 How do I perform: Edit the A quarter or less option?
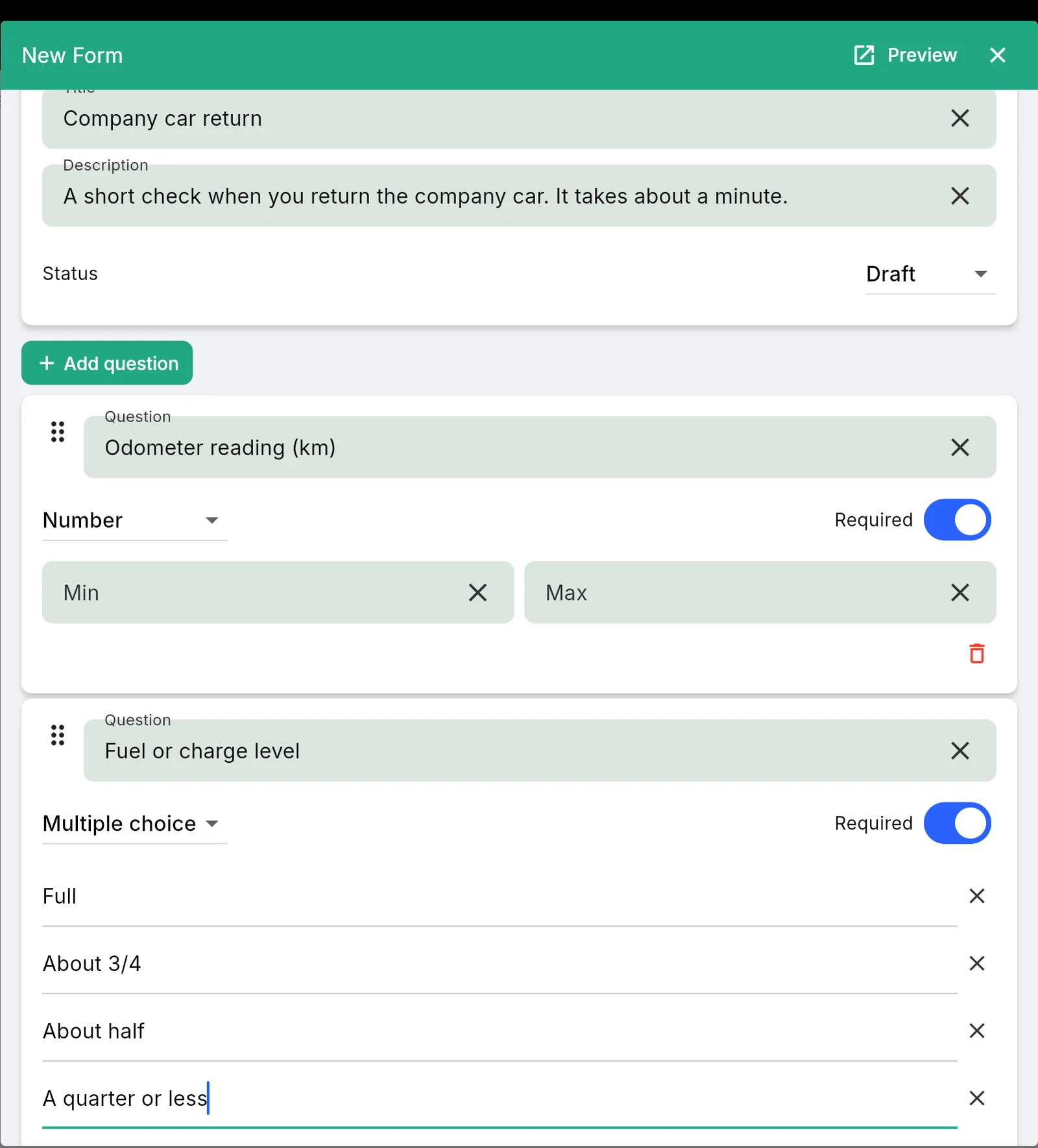click(x=500, y=1099)
